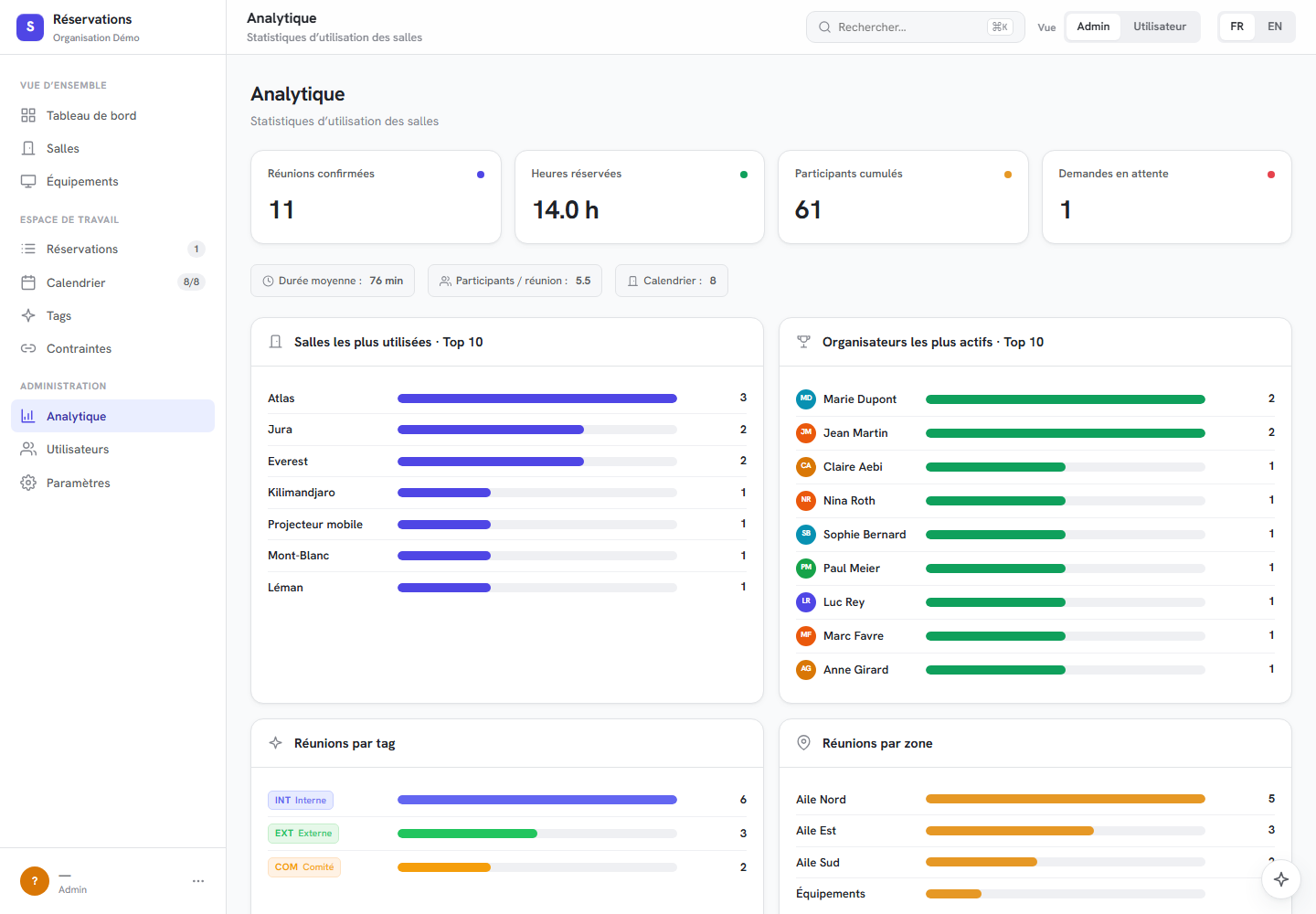Click the Réservations purple S logo
This screenshot has width=1316, height=914.
[x=30, y=27]
